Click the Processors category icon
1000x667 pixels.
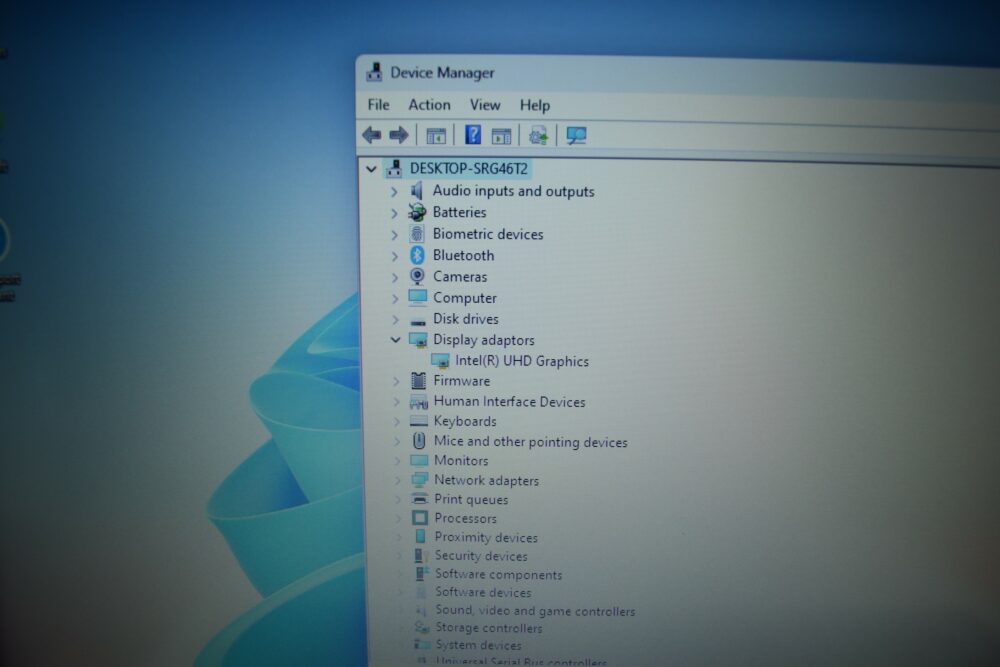(x=420, y=518)
